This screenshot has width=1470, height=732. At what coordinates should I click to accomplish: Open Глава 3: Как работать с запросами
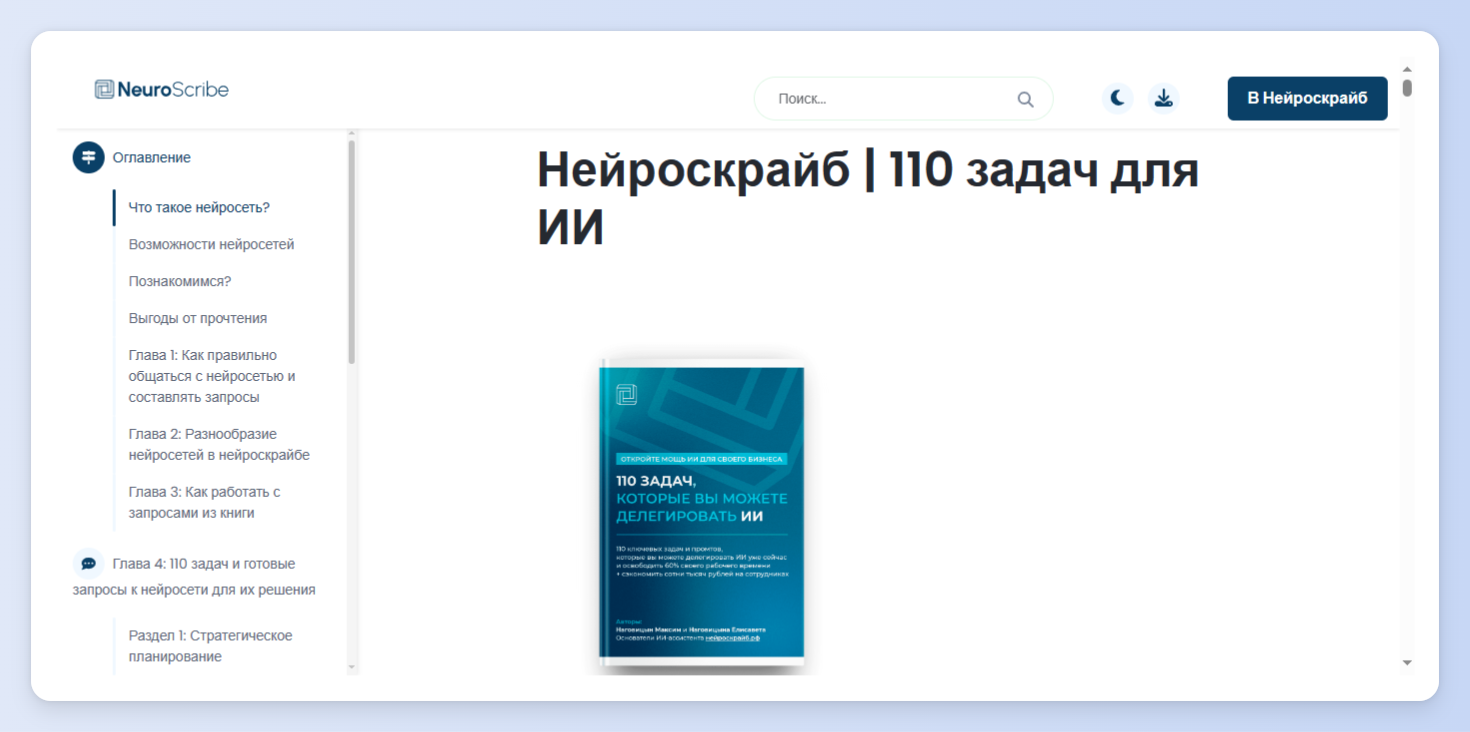point(204,503)
